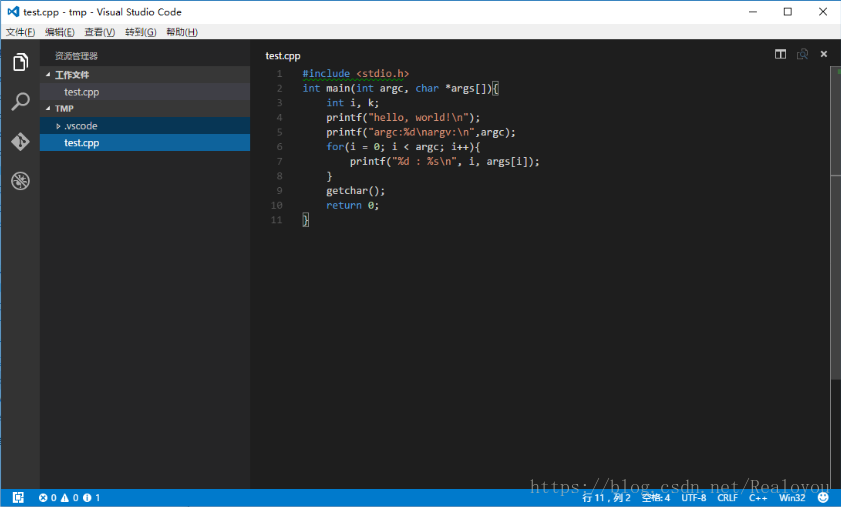Click the printf argc:%d line

(420, 133)
